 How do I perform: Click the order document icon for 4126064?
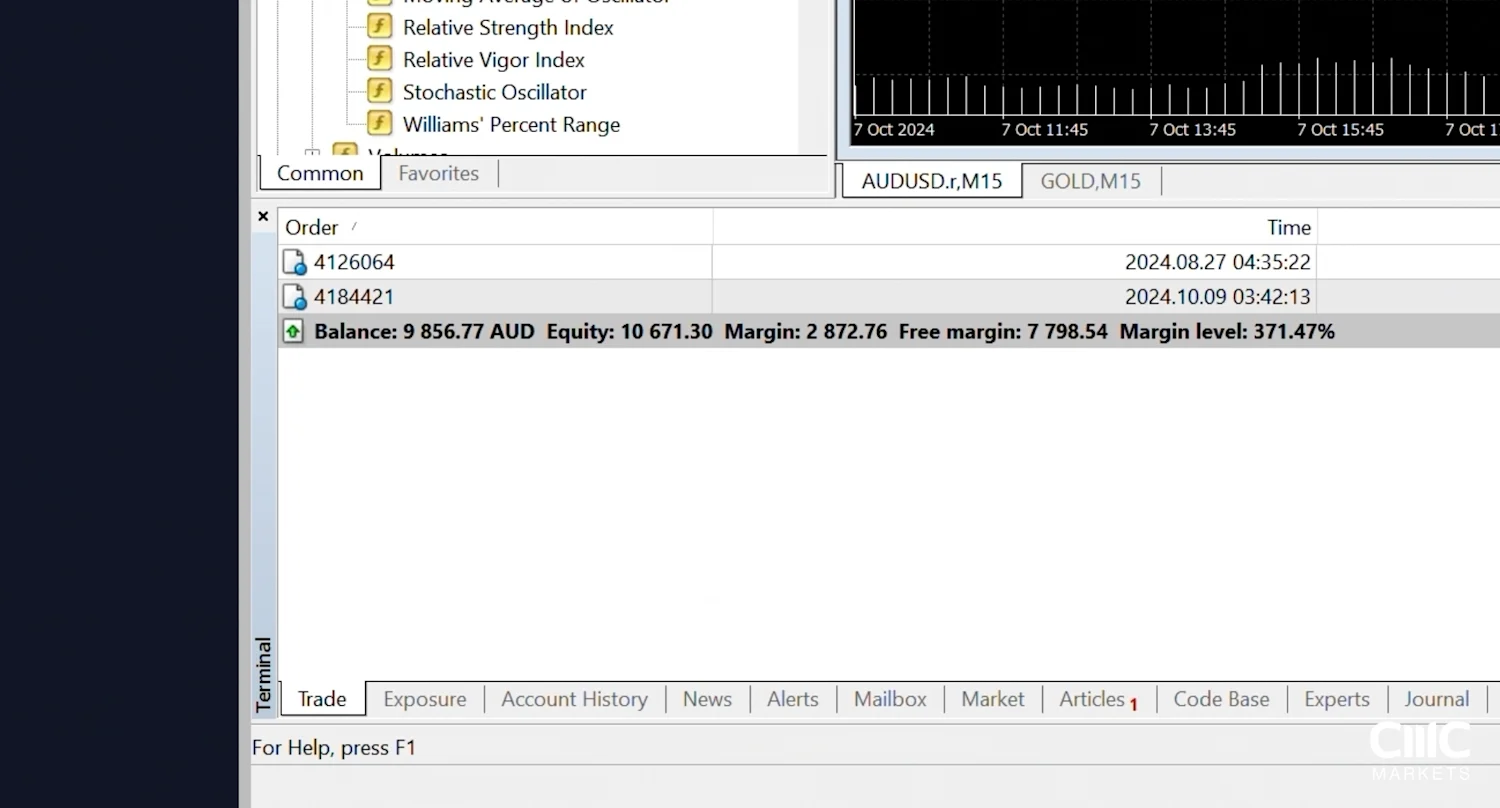coord(294,261)
